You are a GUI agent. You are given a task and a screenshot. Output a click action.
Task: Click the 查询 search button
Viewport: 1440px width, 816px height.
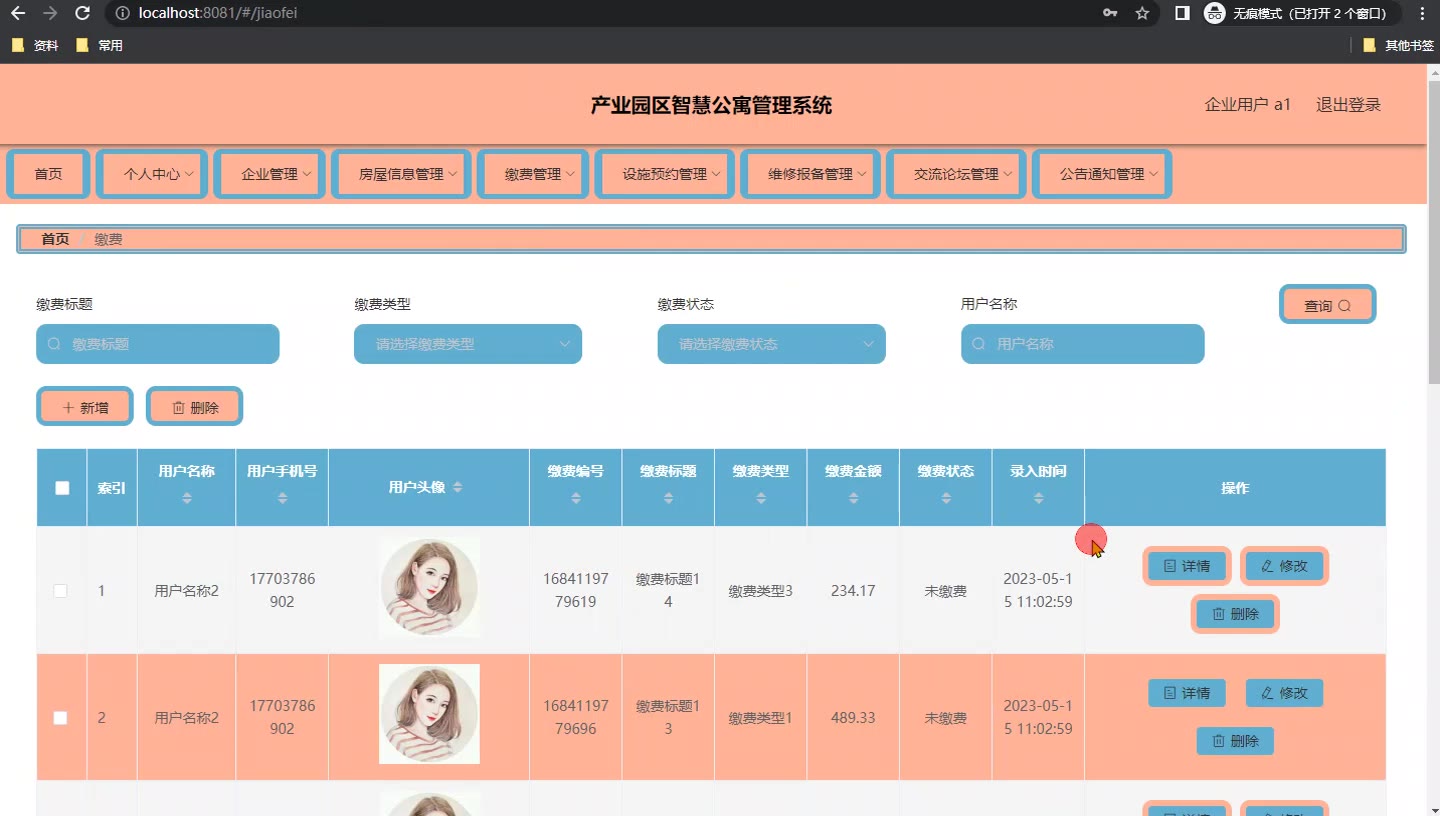pyautogui.click(x=1327, y=305)
